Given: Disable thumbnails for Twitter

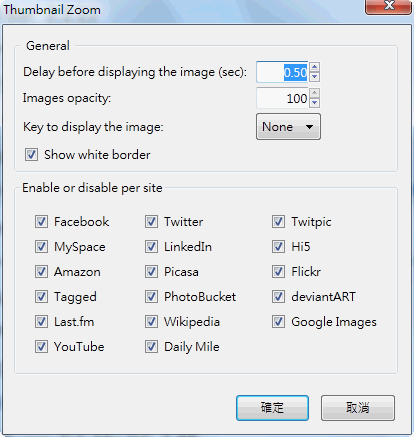Looking at the screenshot, I should (x=151, y=222).
